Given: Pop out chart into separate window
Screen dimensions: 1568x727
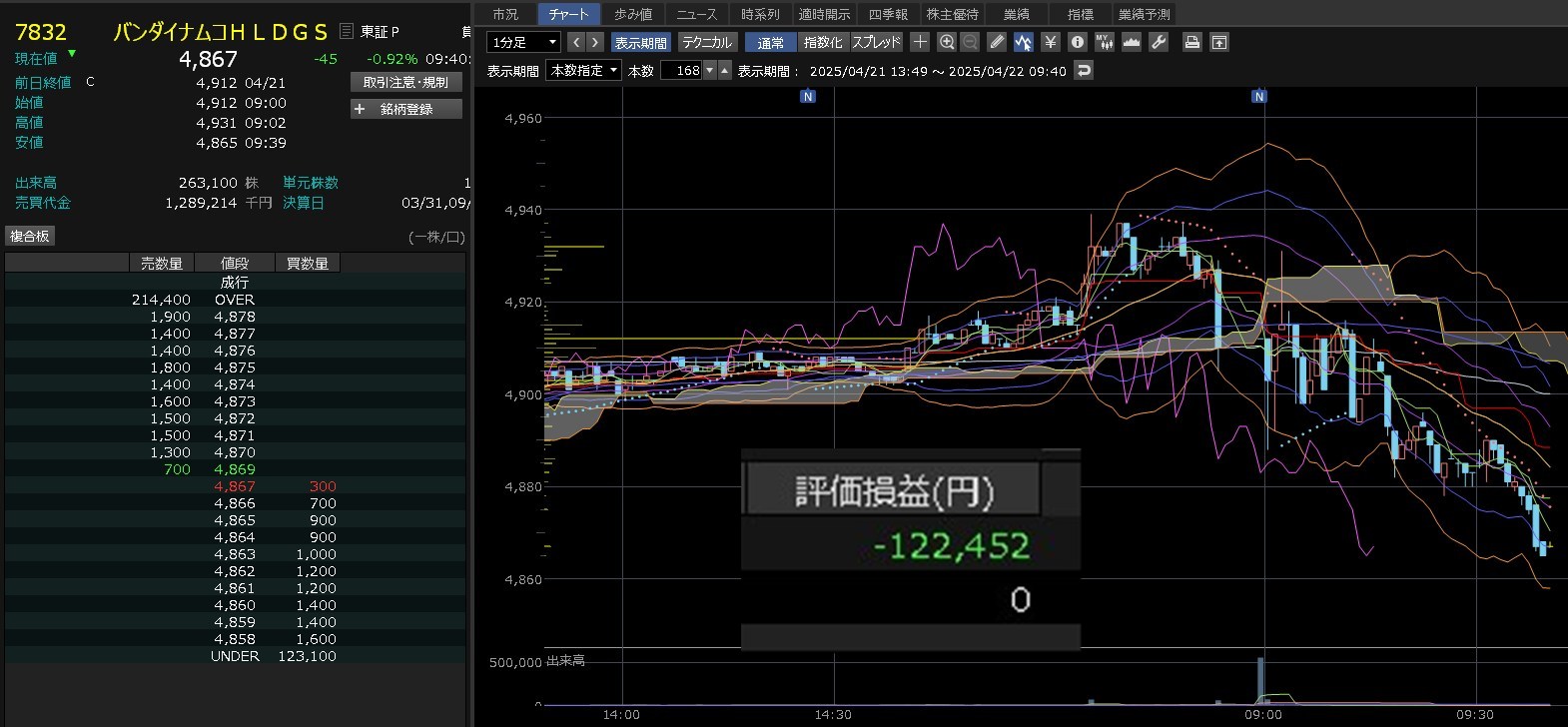Looking at the screenshot, I should click(1218, 42).
